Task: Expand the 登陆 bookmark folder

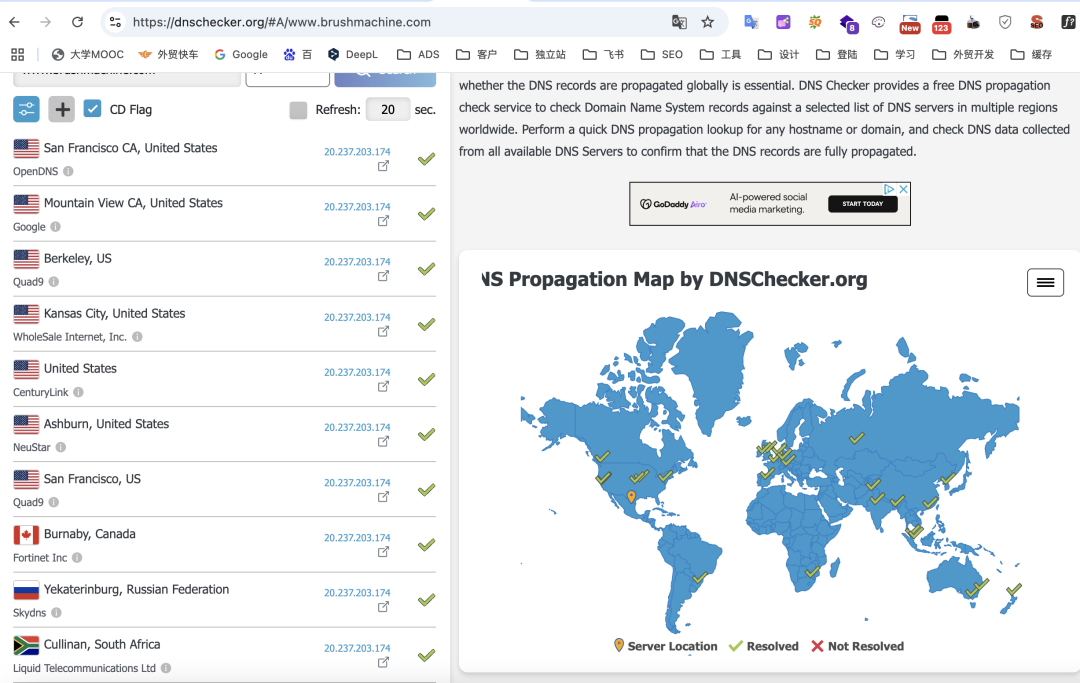Action: [836, 54]
